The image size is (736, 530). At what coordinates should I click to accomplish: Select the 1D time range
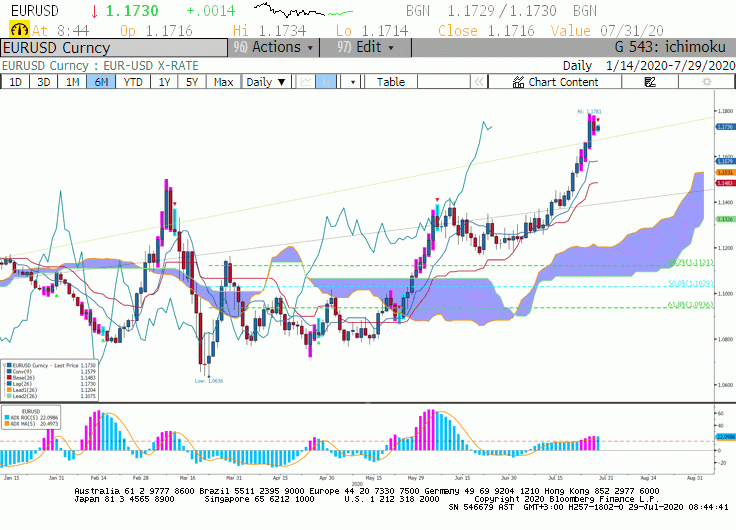[15, 82]
